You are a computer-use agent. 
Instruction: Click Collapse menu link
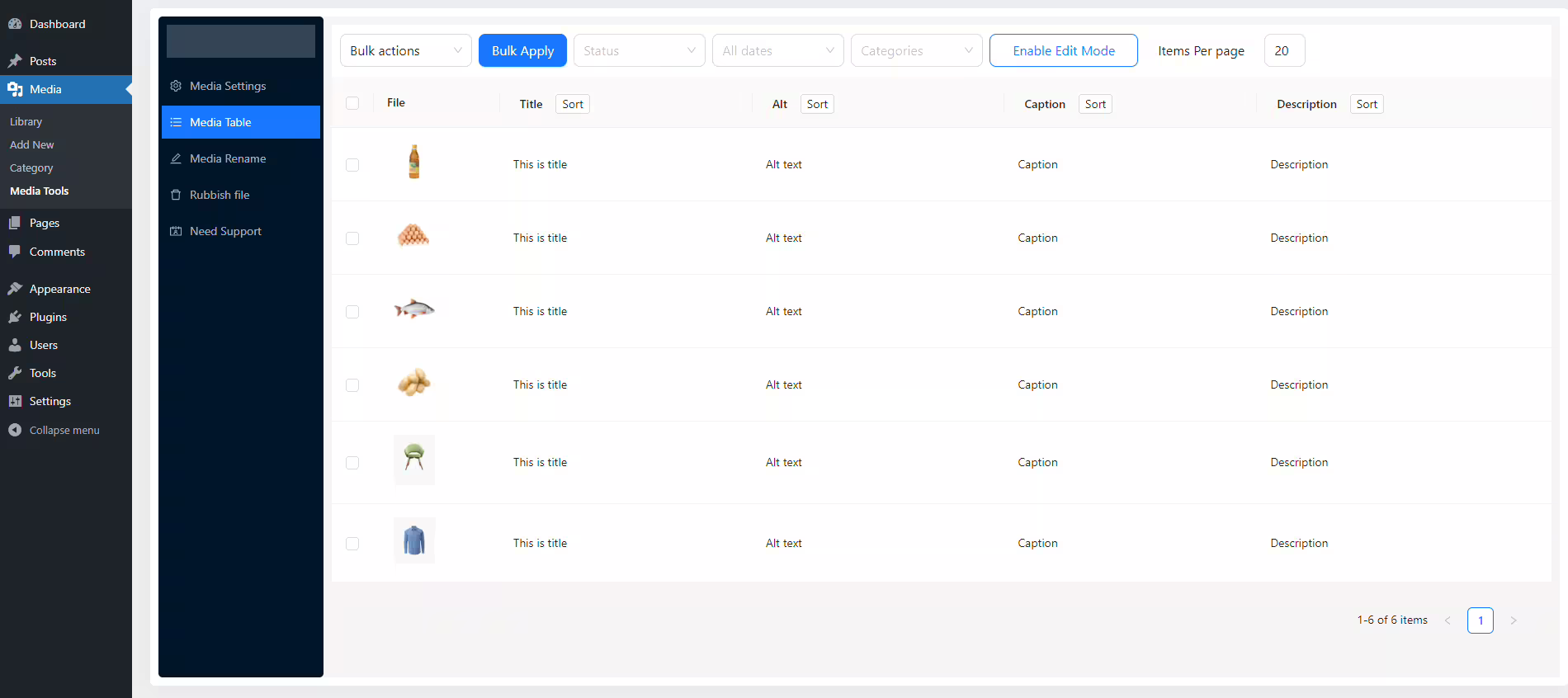click(x=66, y=430)
